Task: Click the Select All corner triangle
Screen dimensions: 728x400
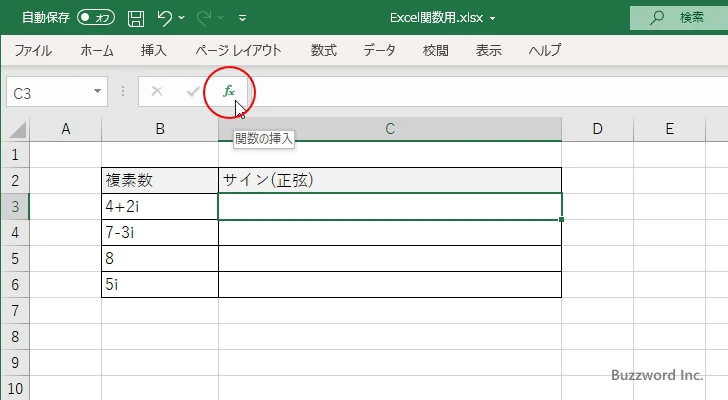Action: (17, 129)
